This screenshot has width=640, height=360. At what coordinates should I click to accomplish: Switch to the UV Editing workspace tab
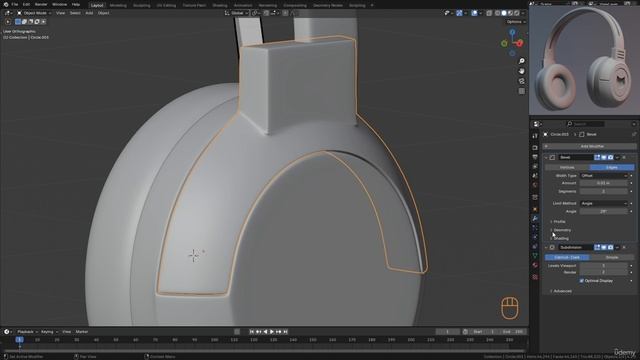click(x=166, y=5)
